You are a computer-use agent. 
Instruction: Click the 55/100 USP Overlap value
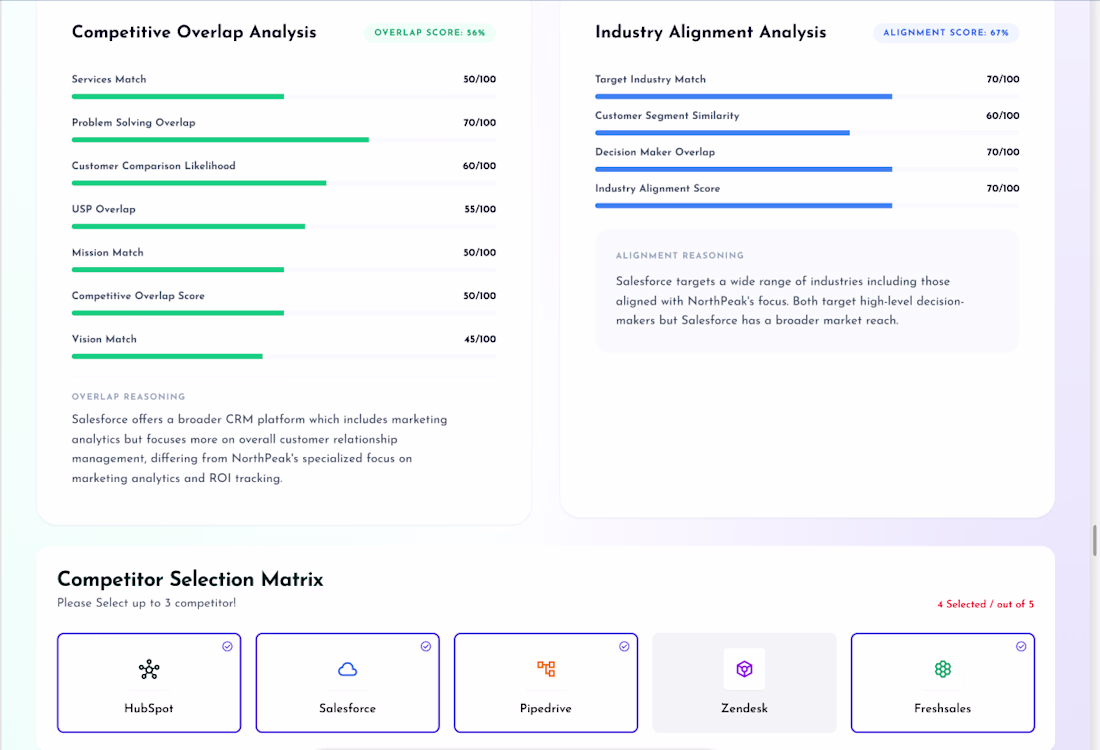click(480, 209)
